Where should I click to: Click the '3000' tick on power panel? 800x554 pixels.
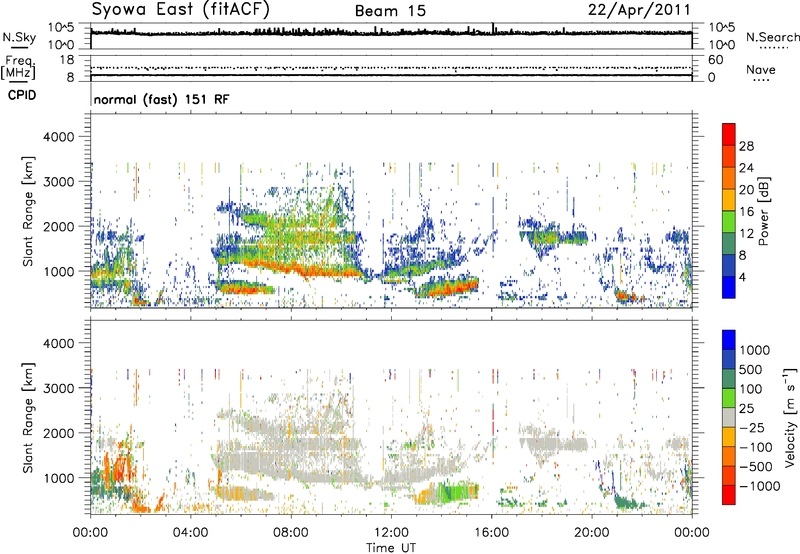[59, 182]
